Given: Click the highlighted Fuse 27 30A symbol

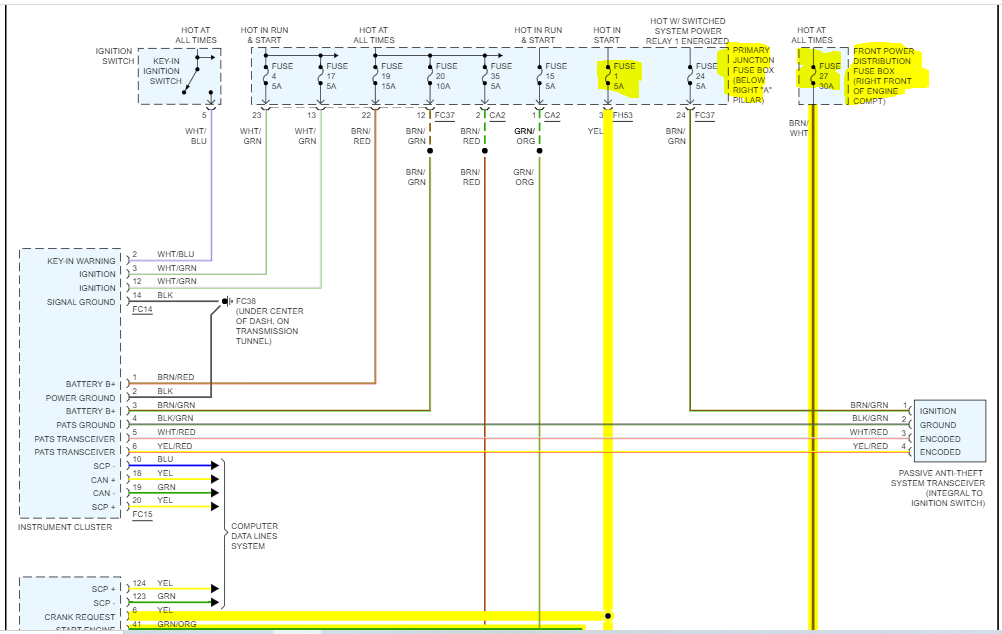Looking at the screenshot, I should pyautogui.click(x=813, y=77).
